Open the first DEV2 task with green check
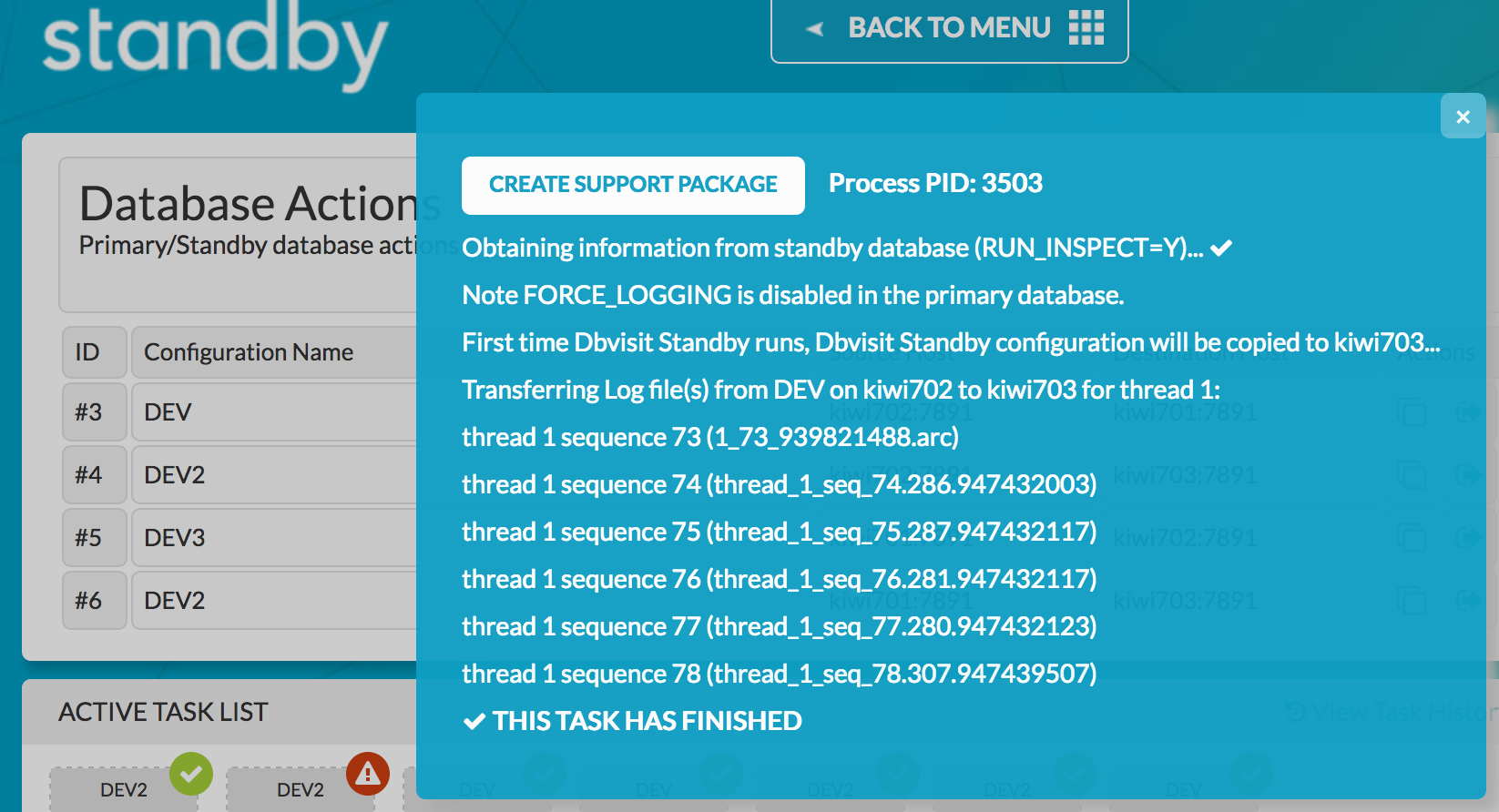Viewport: 1499px width, 812px height. (x=124, y=789)
